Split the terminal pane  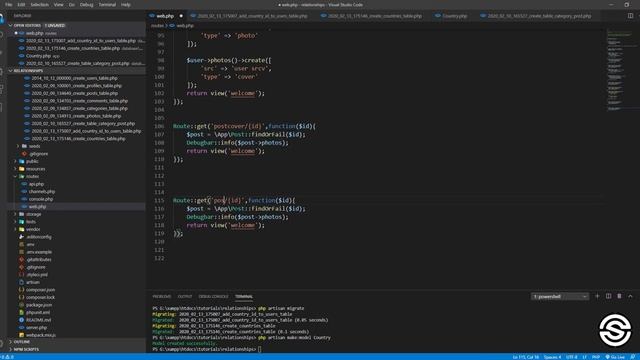coord(608,296)
